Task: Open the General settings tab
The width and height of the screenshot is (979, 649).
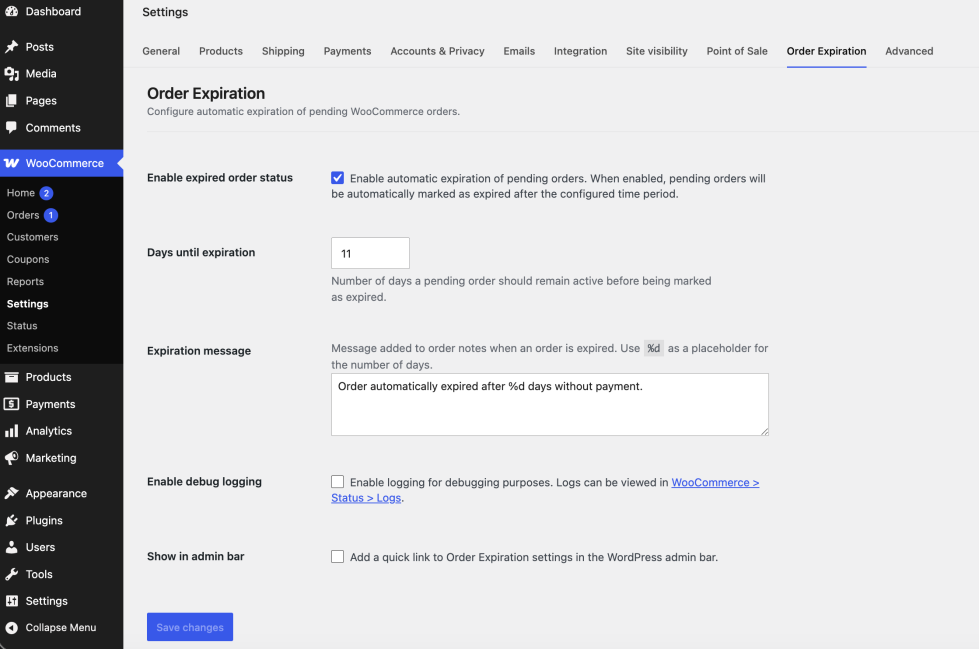Action: pyautogui.click(x=161, y=51)
